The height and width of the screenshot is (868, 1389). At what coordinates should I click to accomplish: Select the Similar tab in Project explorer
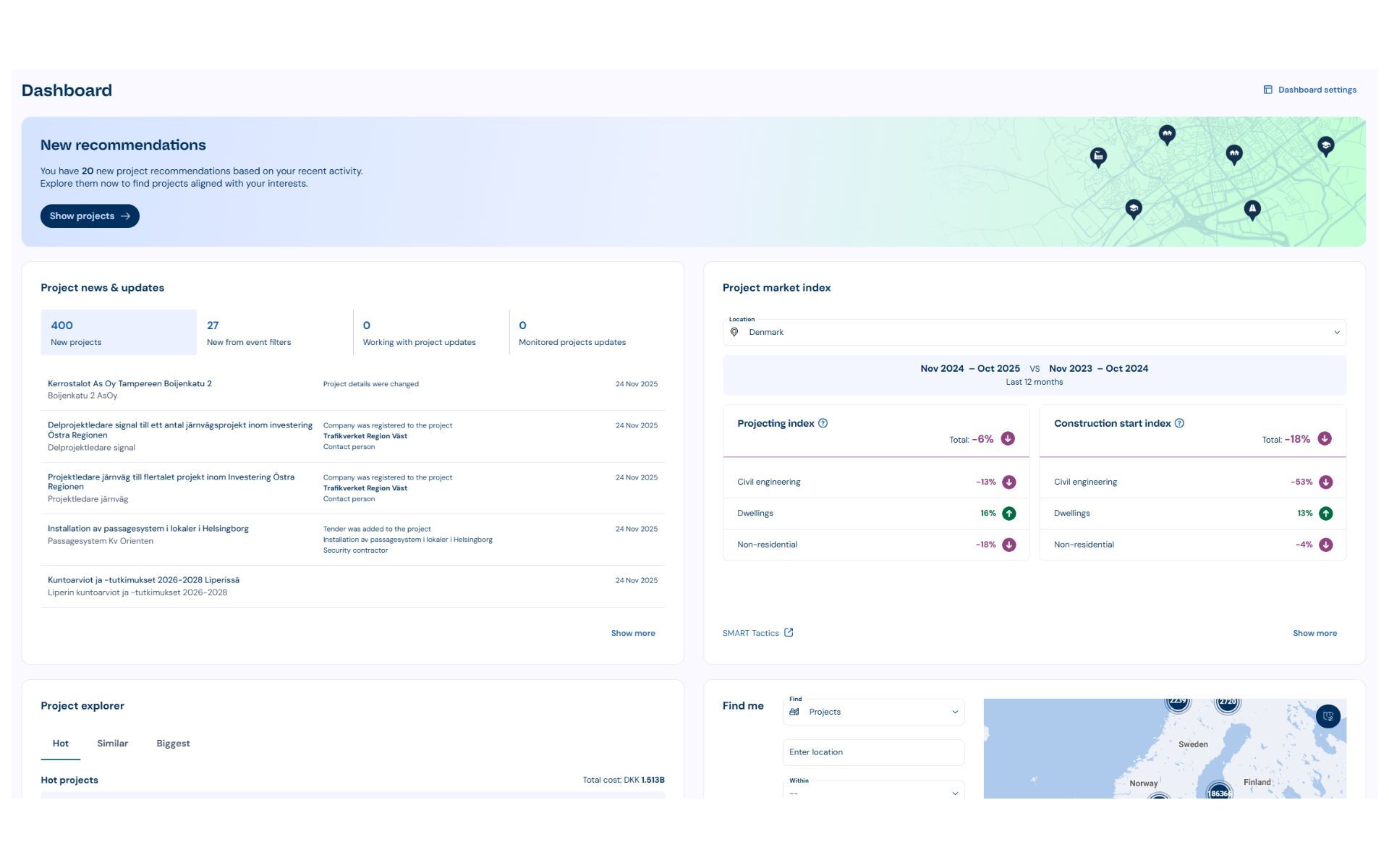112,744
